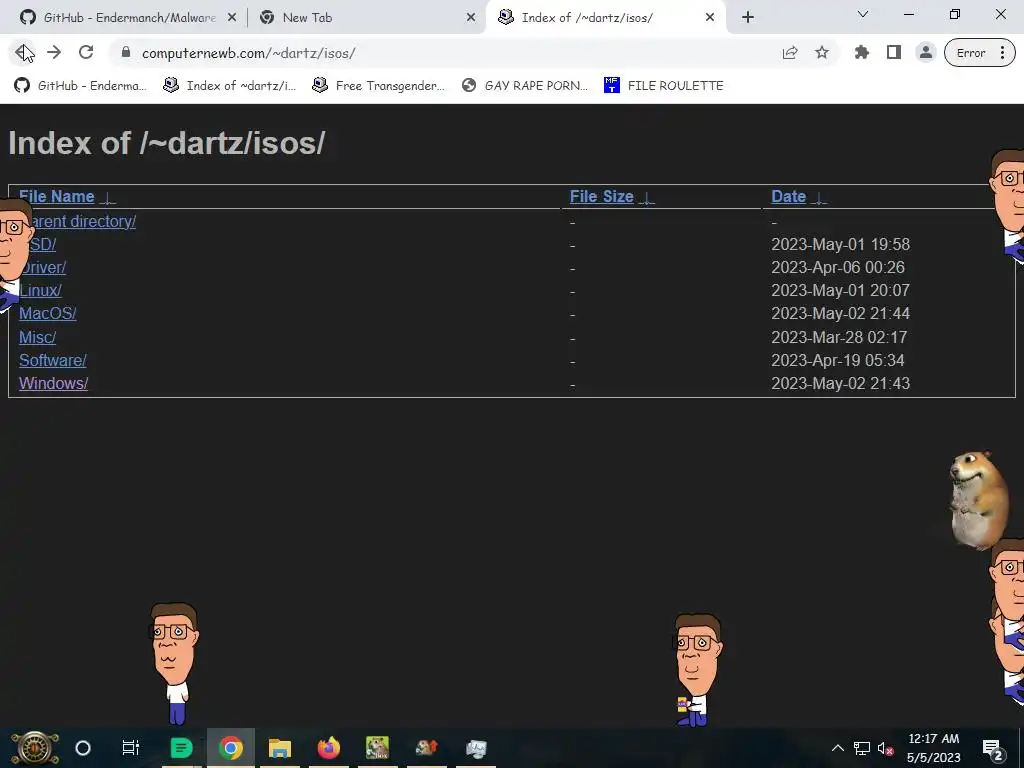
Task: Click the arrow beside Date header
Action: point(819,198)
